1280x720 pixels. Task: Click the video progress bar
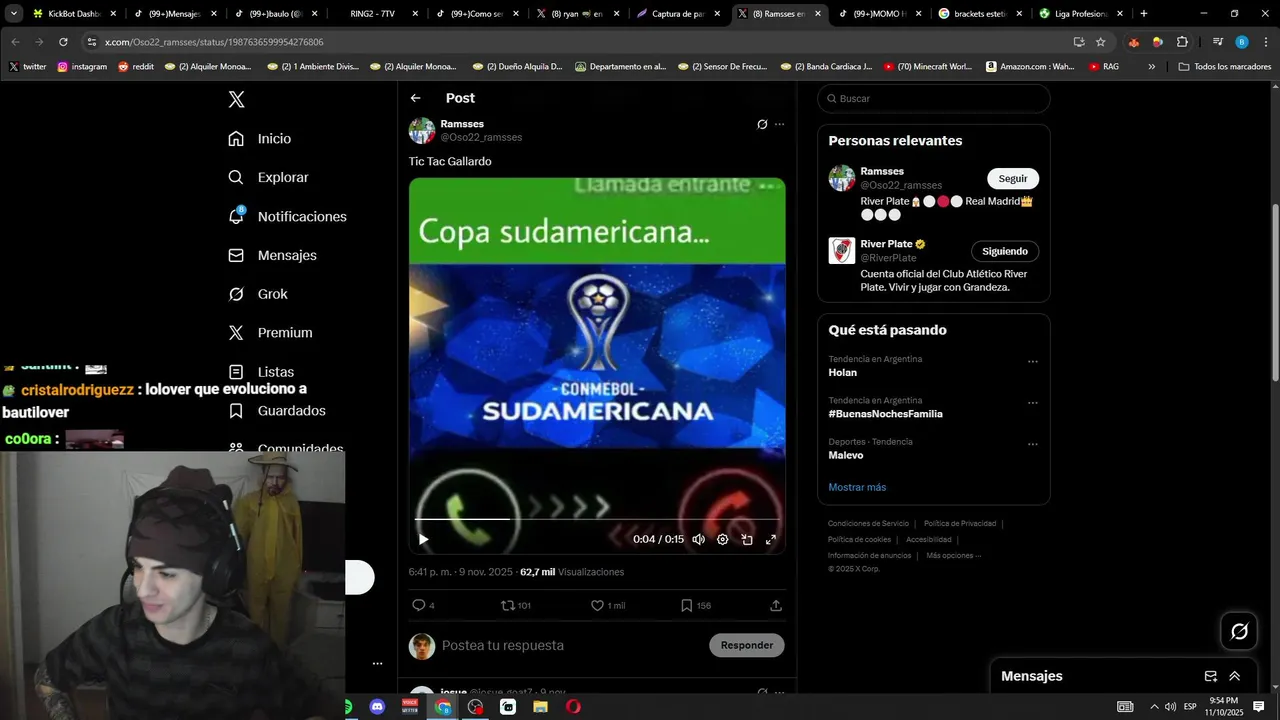coord(597,519)
